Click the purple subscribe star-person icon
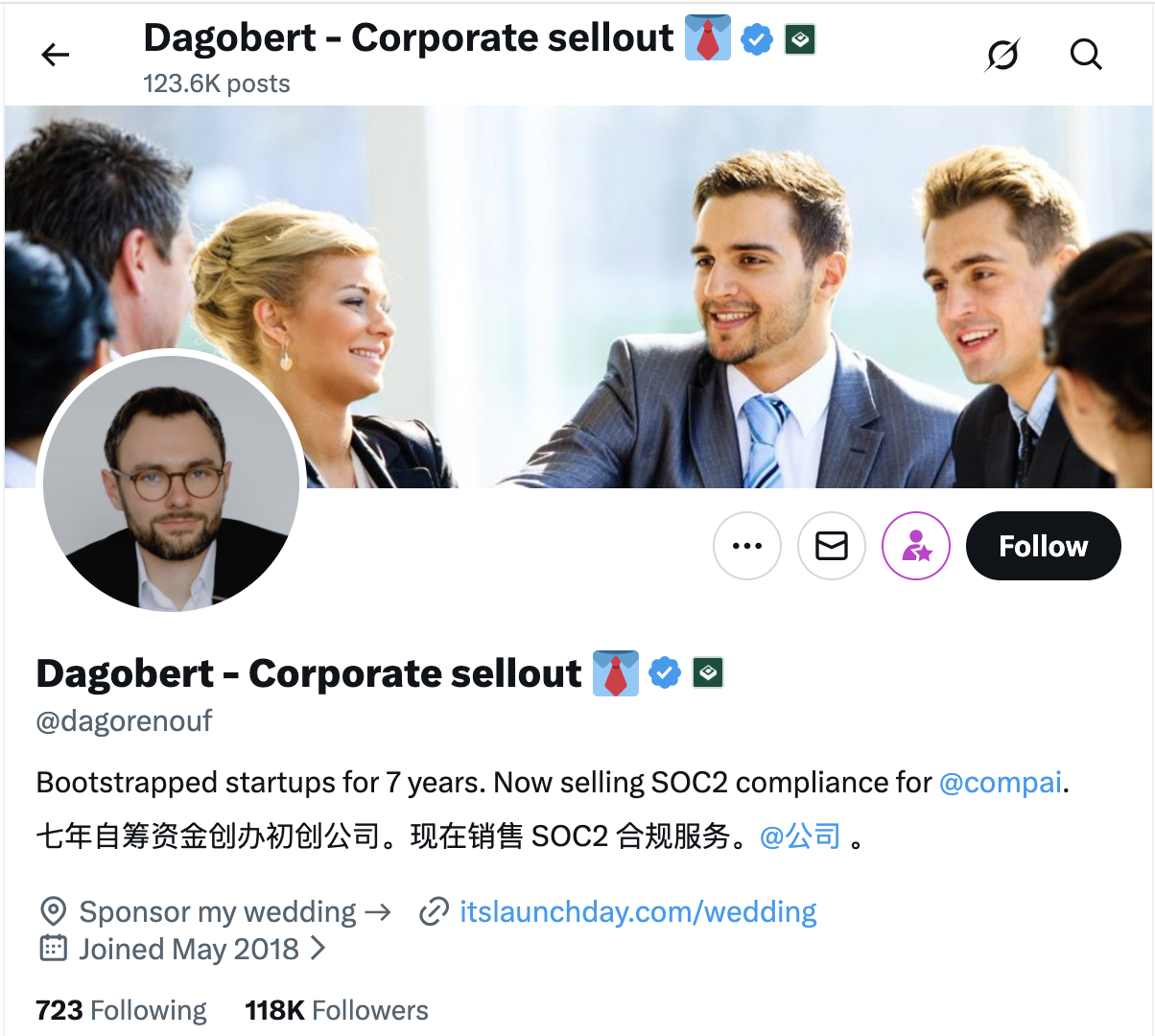 pos(915,545)
